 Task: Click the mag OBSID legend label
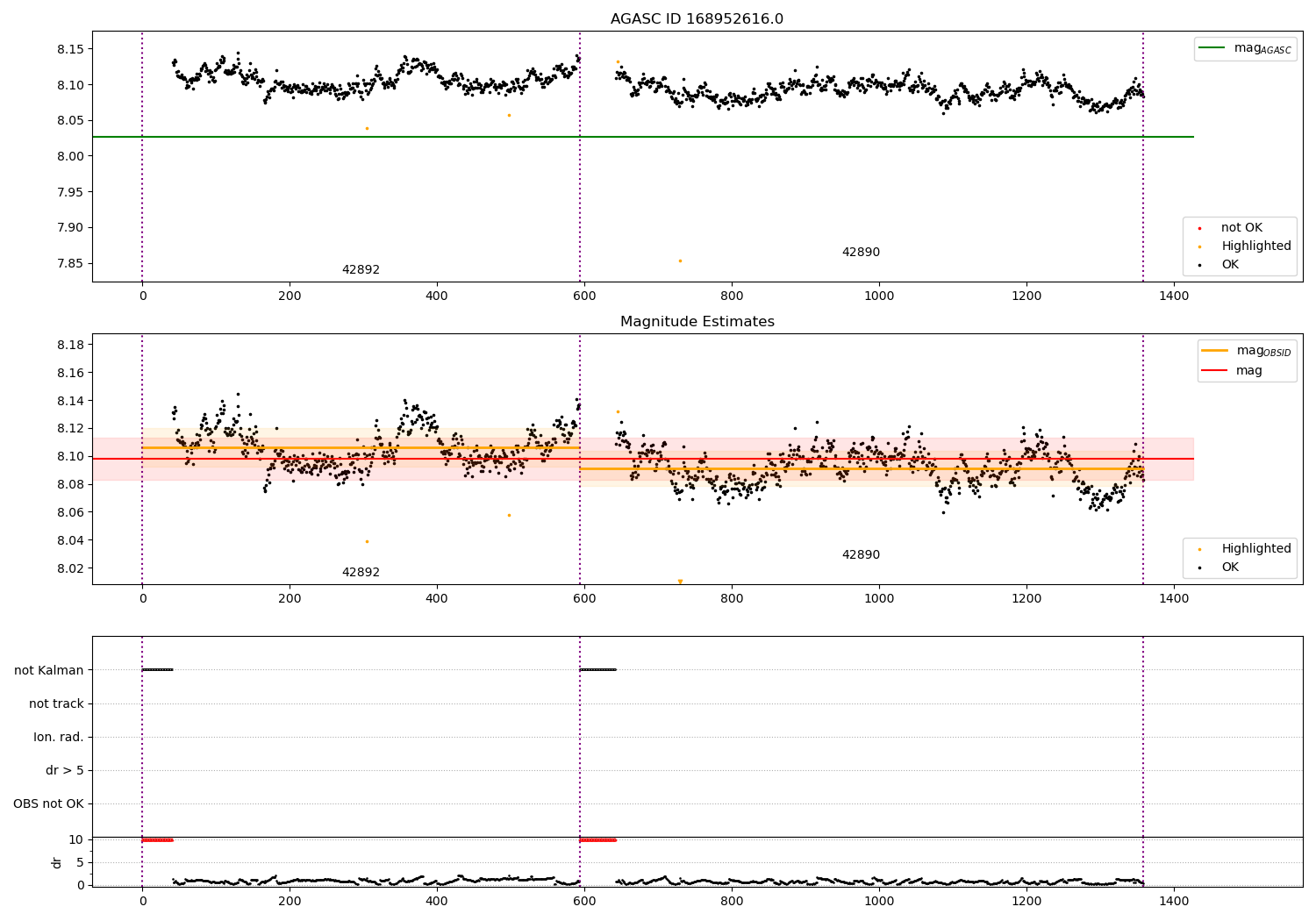pos(1263,351)
